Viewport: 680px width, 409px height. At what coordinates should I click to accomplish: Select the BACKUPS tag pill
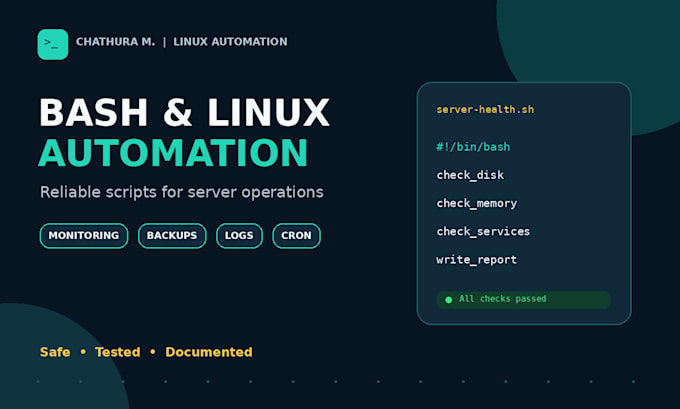pos(172,236)
